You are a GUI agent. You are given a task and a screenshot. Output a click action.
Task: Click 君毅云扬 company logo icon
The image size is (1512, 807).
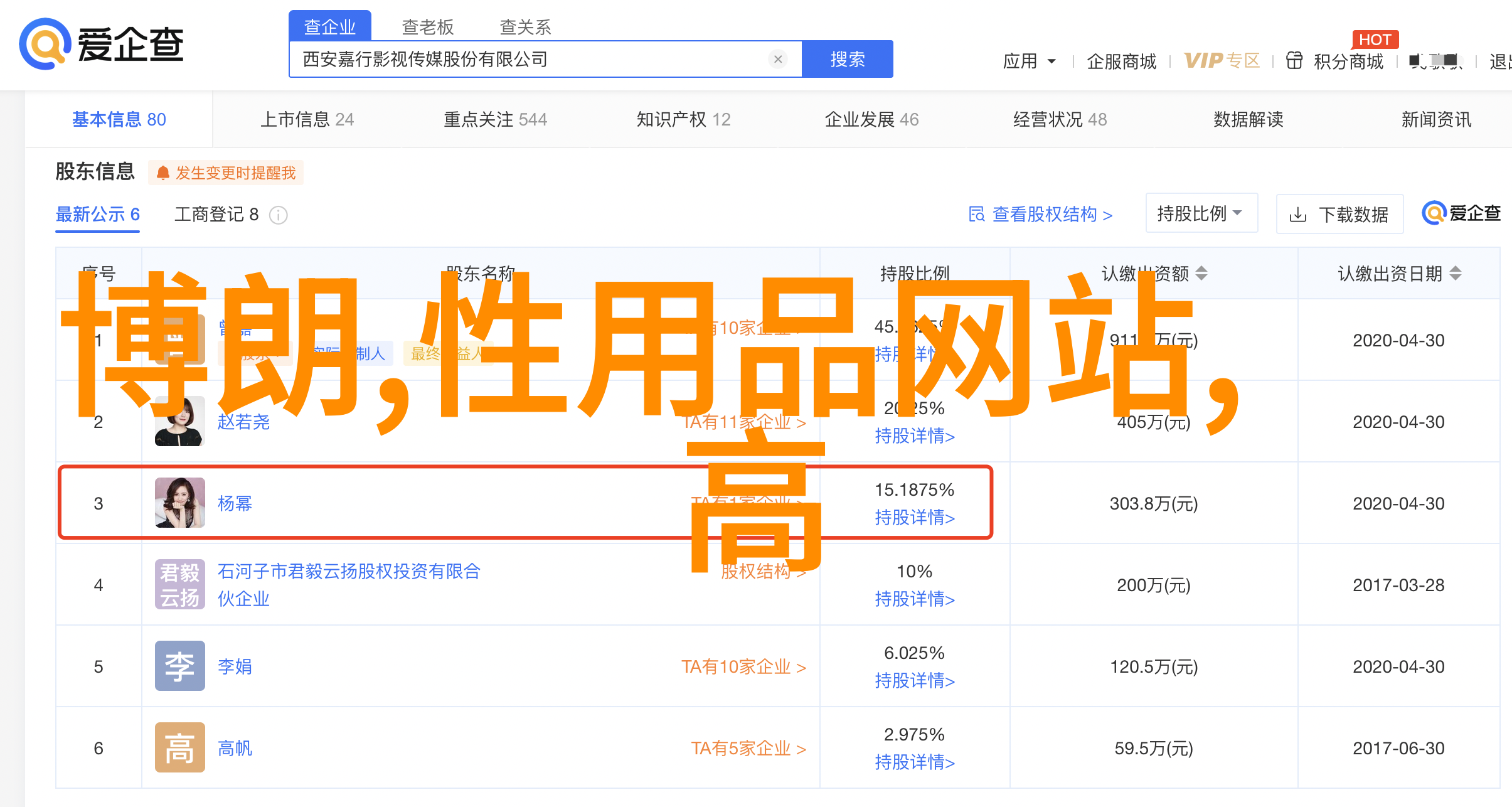point(180,584)
